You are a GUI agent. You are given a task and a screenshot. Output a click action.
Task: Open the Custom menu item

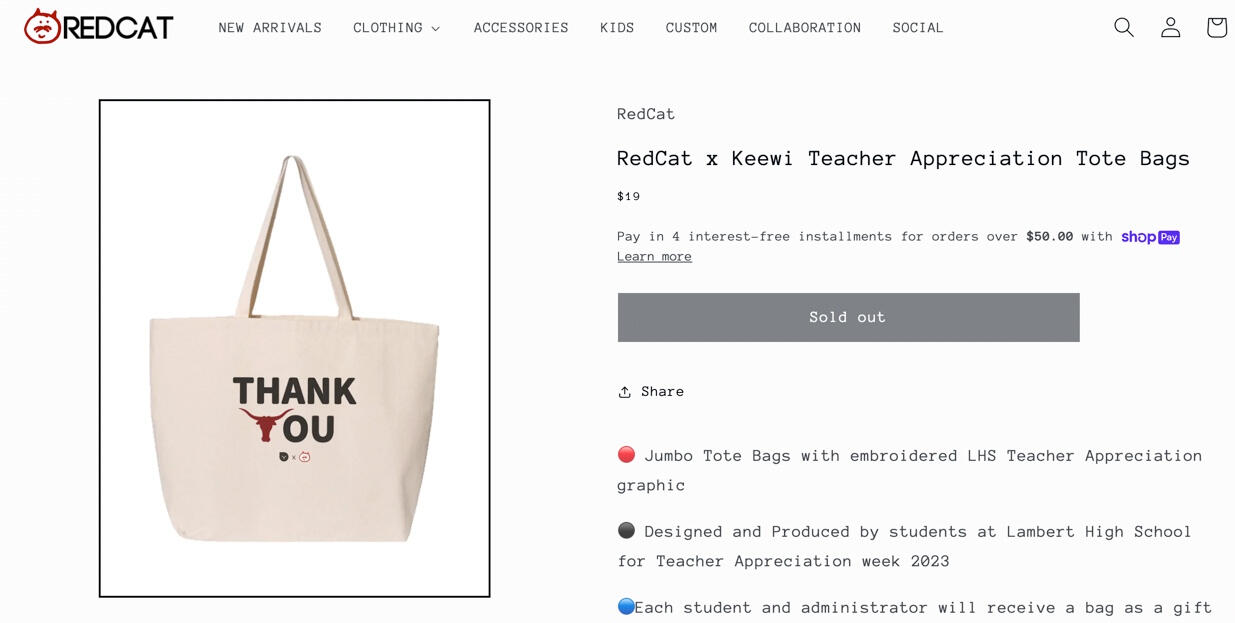point(692,28)
